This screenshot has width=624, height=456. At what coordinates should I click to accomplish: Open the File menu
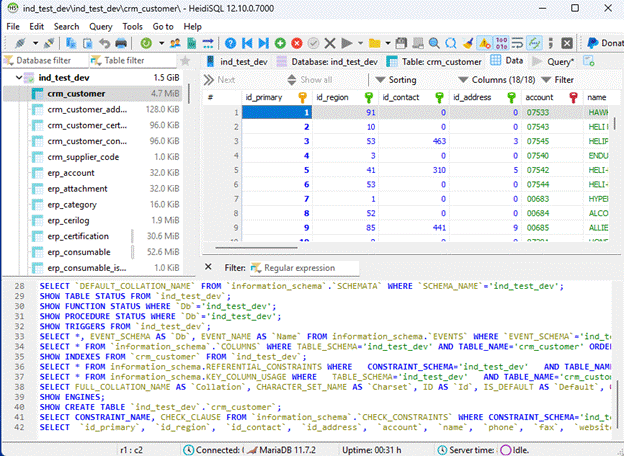click(13, 27)
